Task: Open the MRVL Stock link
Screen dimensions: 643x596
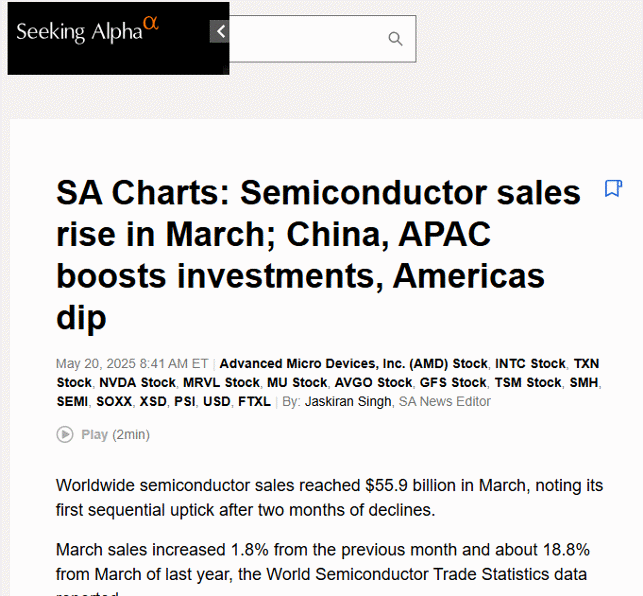Action: (221, 382)
